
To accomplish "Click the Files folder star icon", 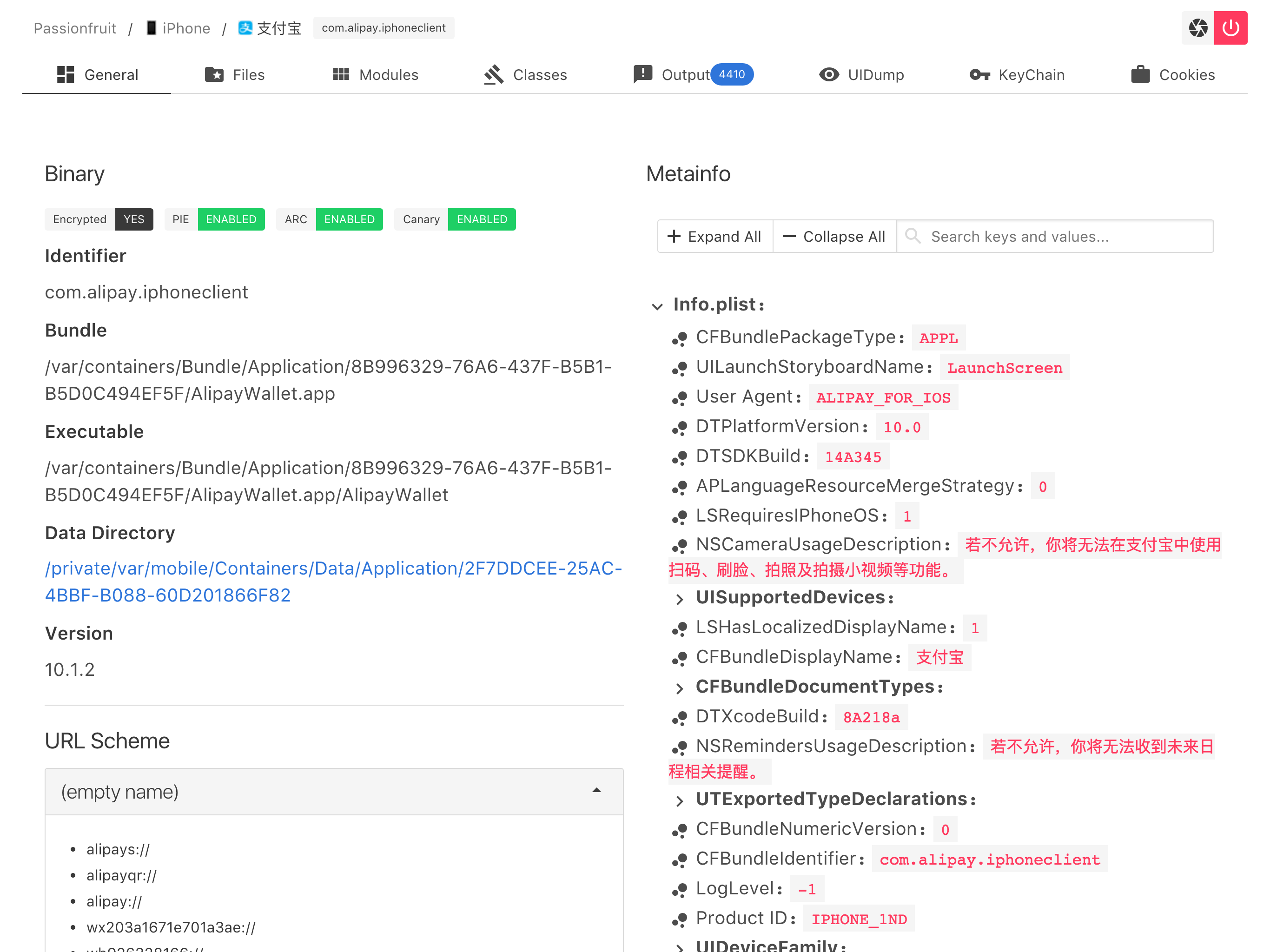I will coord(214,75).
